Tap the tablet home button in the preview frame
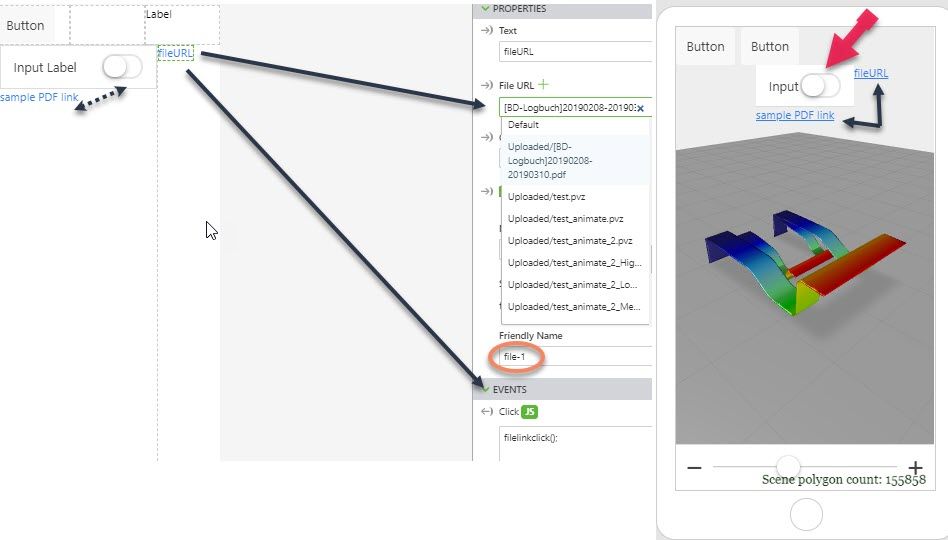The image size is (948, 540). pos(806,515)
